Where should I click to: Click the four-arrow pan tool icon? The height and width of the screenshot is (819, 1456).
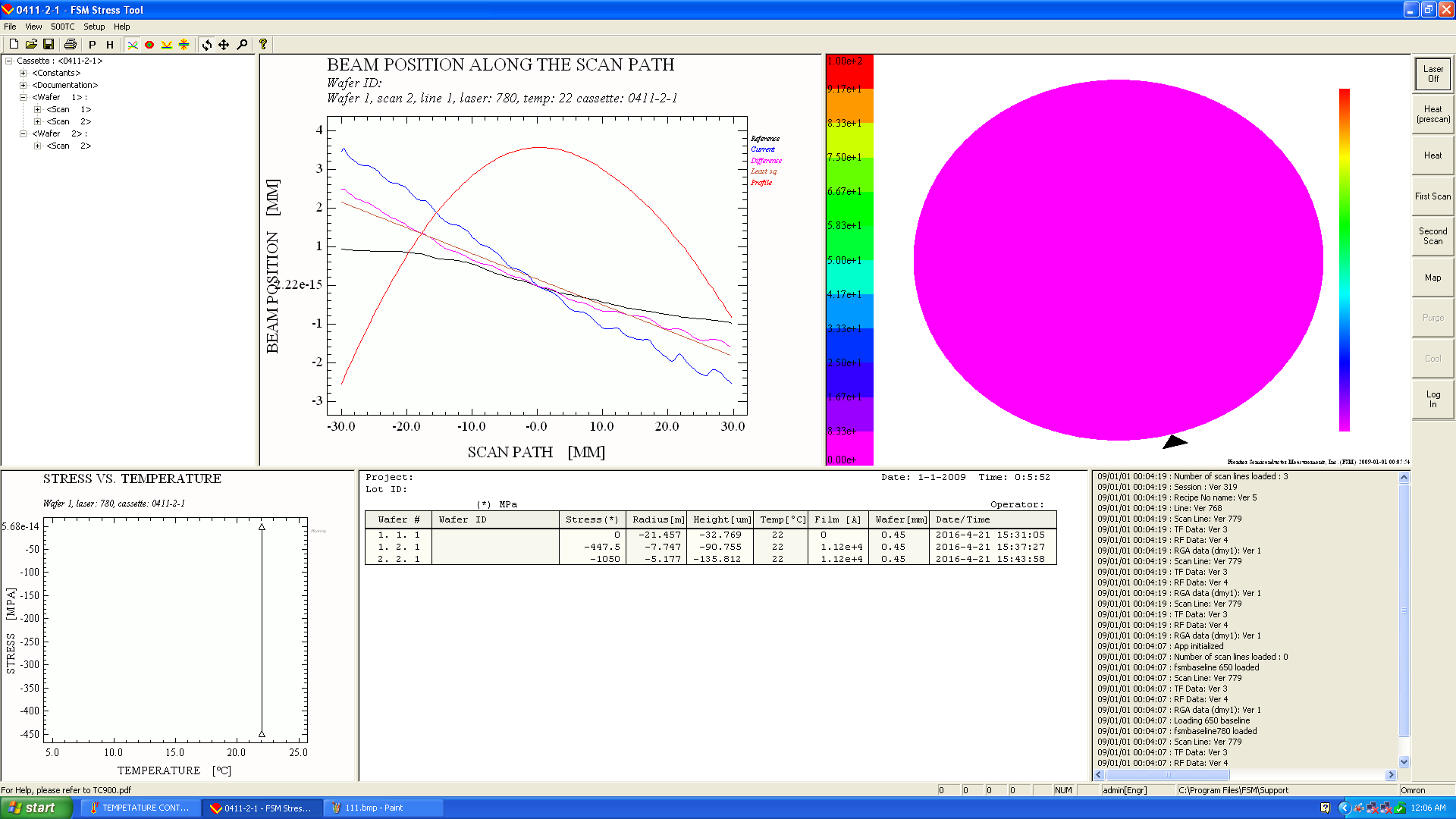coord(224,45)
